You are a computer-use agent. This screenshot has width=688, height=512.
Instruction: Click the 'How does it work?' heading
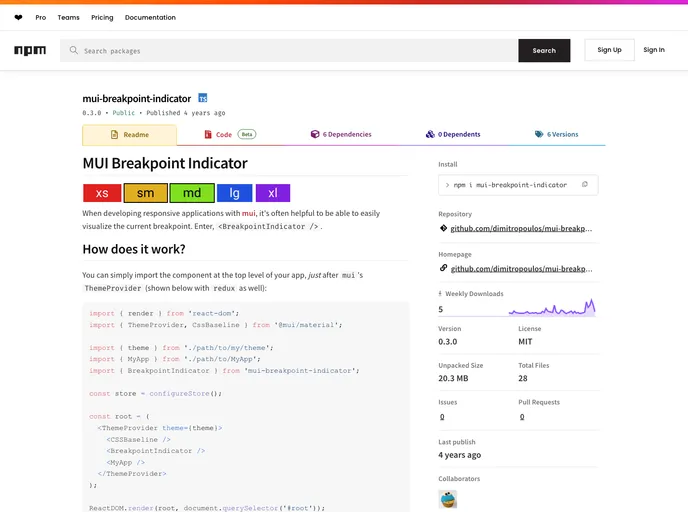(134, 249)
